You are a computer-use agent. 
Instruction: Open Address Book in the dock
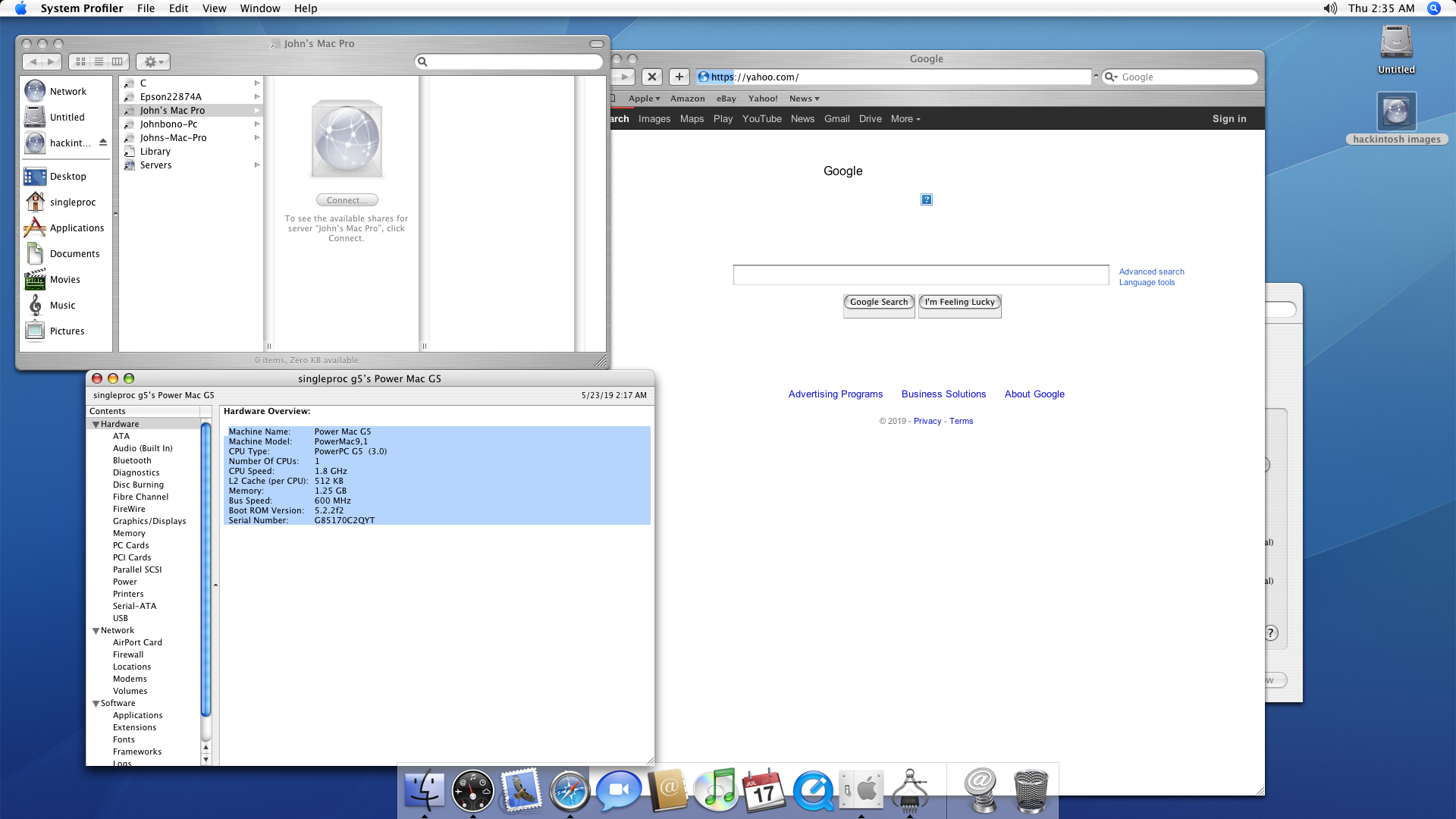667,790
